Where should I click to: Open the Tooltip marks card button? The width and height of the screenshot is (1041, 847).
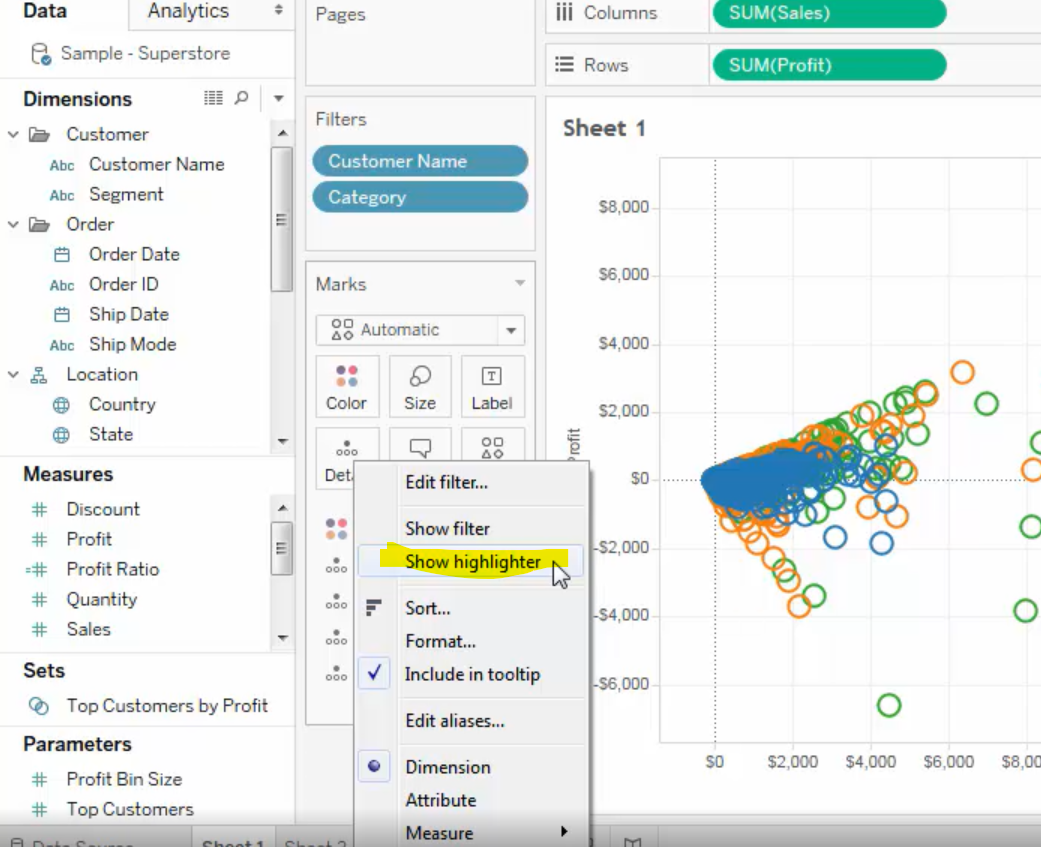click(x=420, y=445)
